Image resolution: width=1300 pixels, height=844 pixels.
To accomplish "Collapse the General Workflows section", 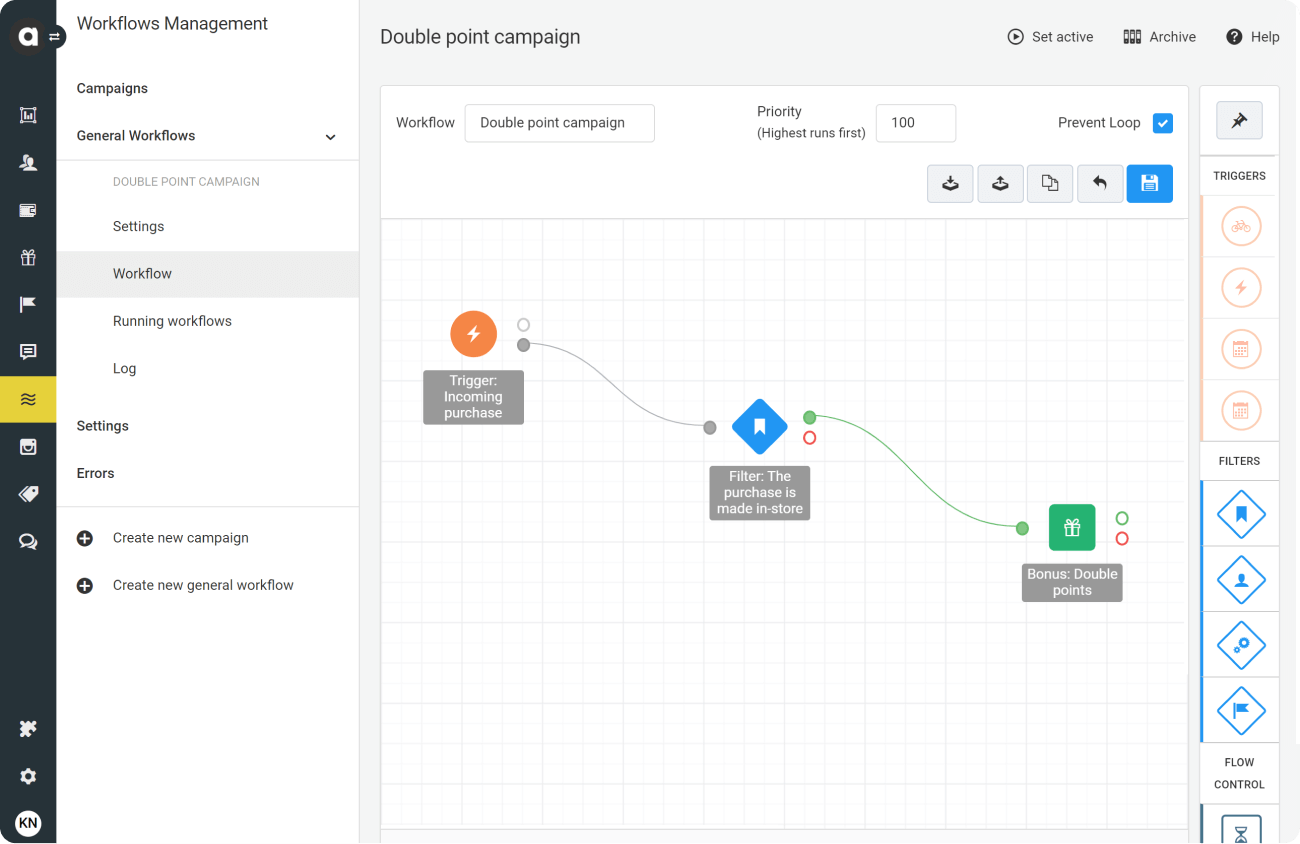I will [x=330, y=136].
